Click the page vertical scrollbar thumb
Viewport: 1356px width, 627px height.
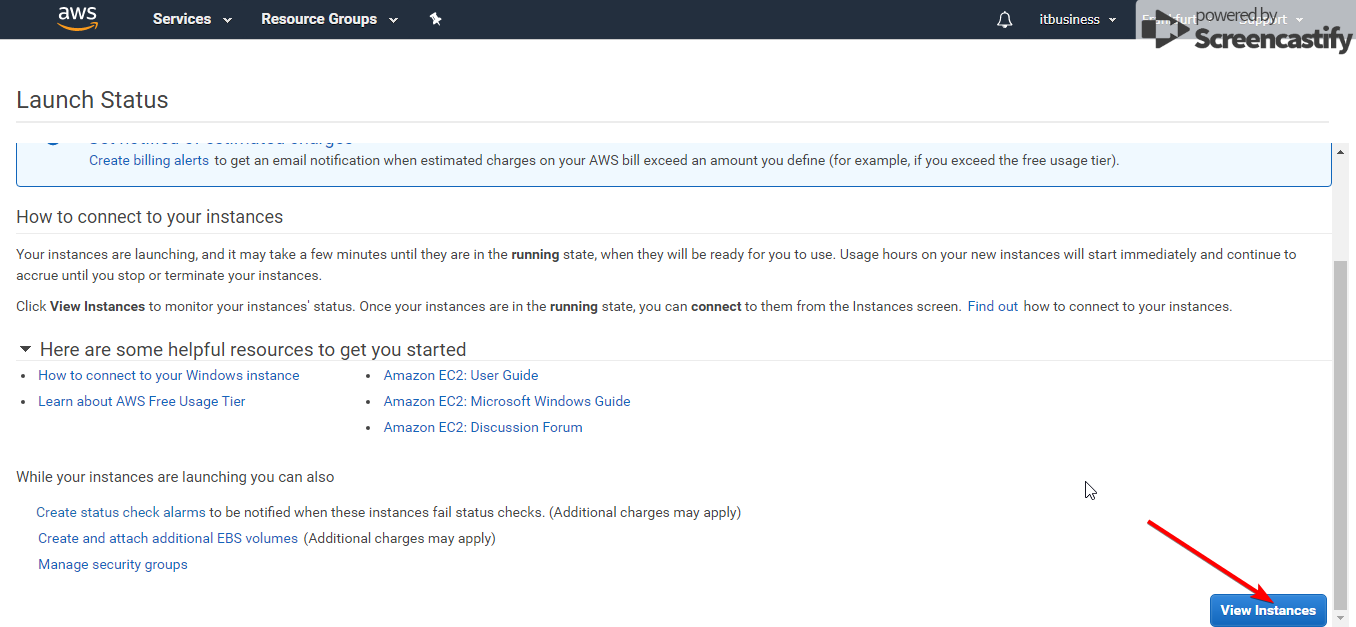coord(1340,420)
